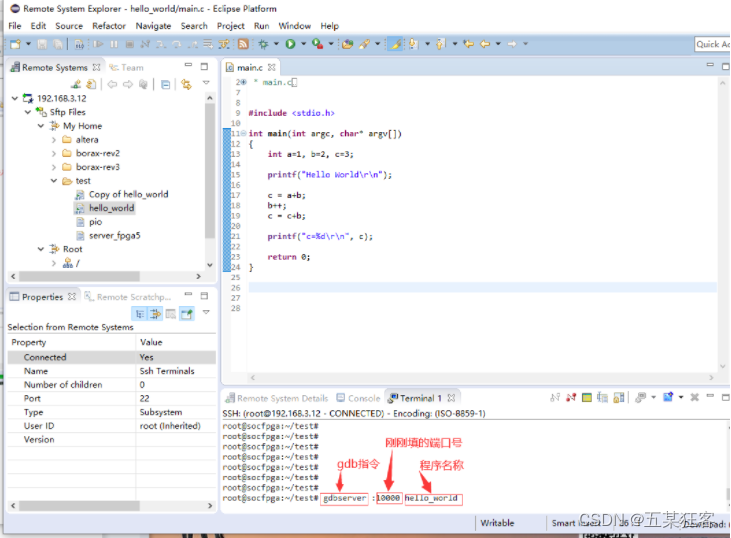731x538 pixels.
Task: Open the Remote Systems view menu triangle
Action: tap(206, 83)
